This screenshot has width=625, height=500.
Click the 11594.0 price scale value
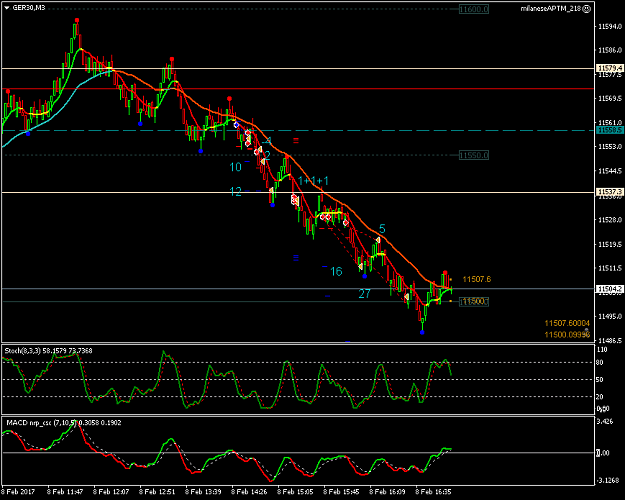tap(610, 26)
